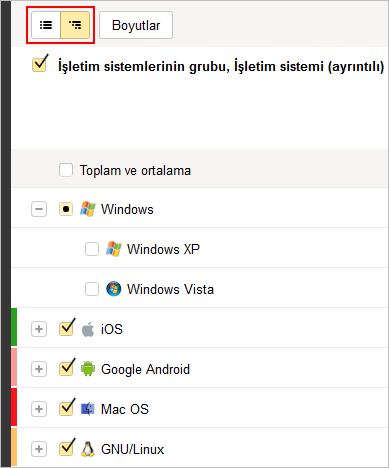Toggle the header İşletim sistemlerinin grubu checkbox

coord(40,64)
